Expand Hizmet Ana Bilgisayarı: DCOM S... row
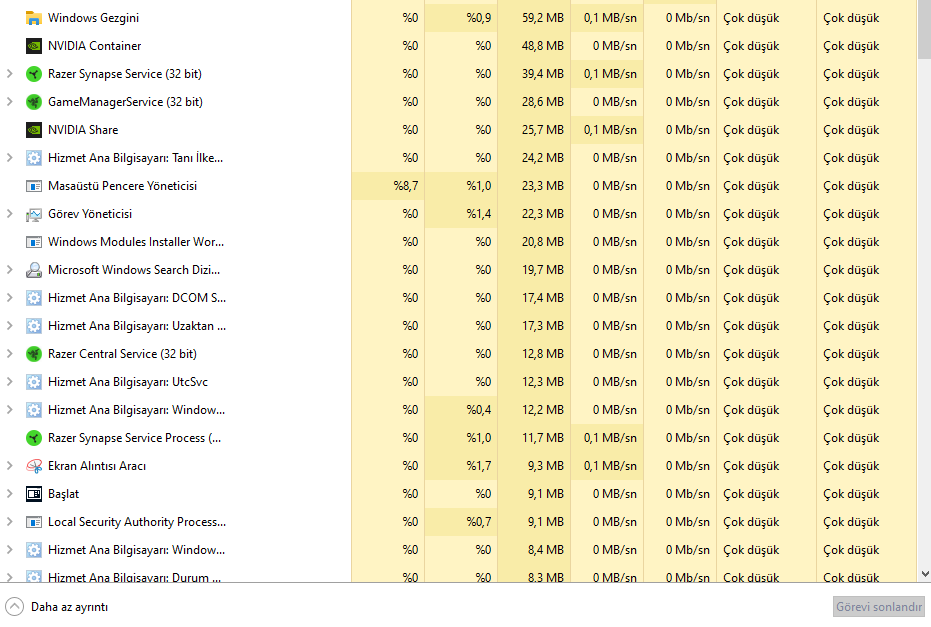931x627 pixels. (x=10, y=297)
